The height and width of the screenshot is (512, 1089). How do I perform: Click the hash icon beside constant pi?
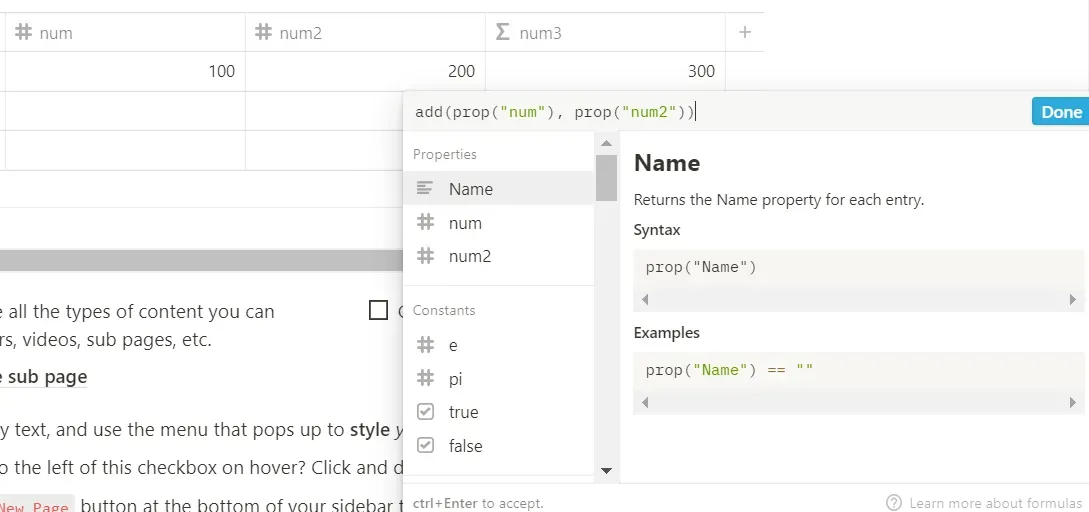(425, 379)
